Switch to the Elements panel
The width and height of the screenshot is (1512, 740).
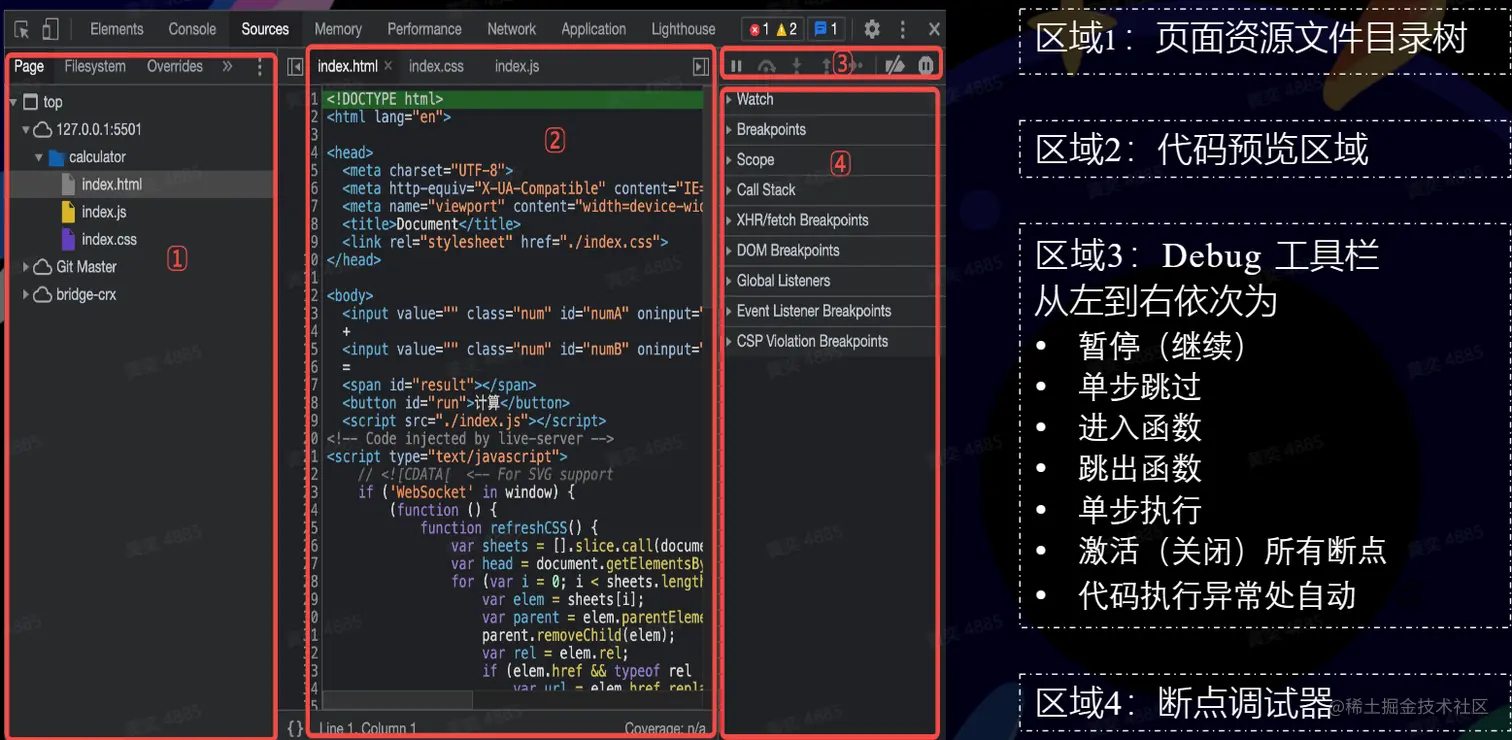117,29
